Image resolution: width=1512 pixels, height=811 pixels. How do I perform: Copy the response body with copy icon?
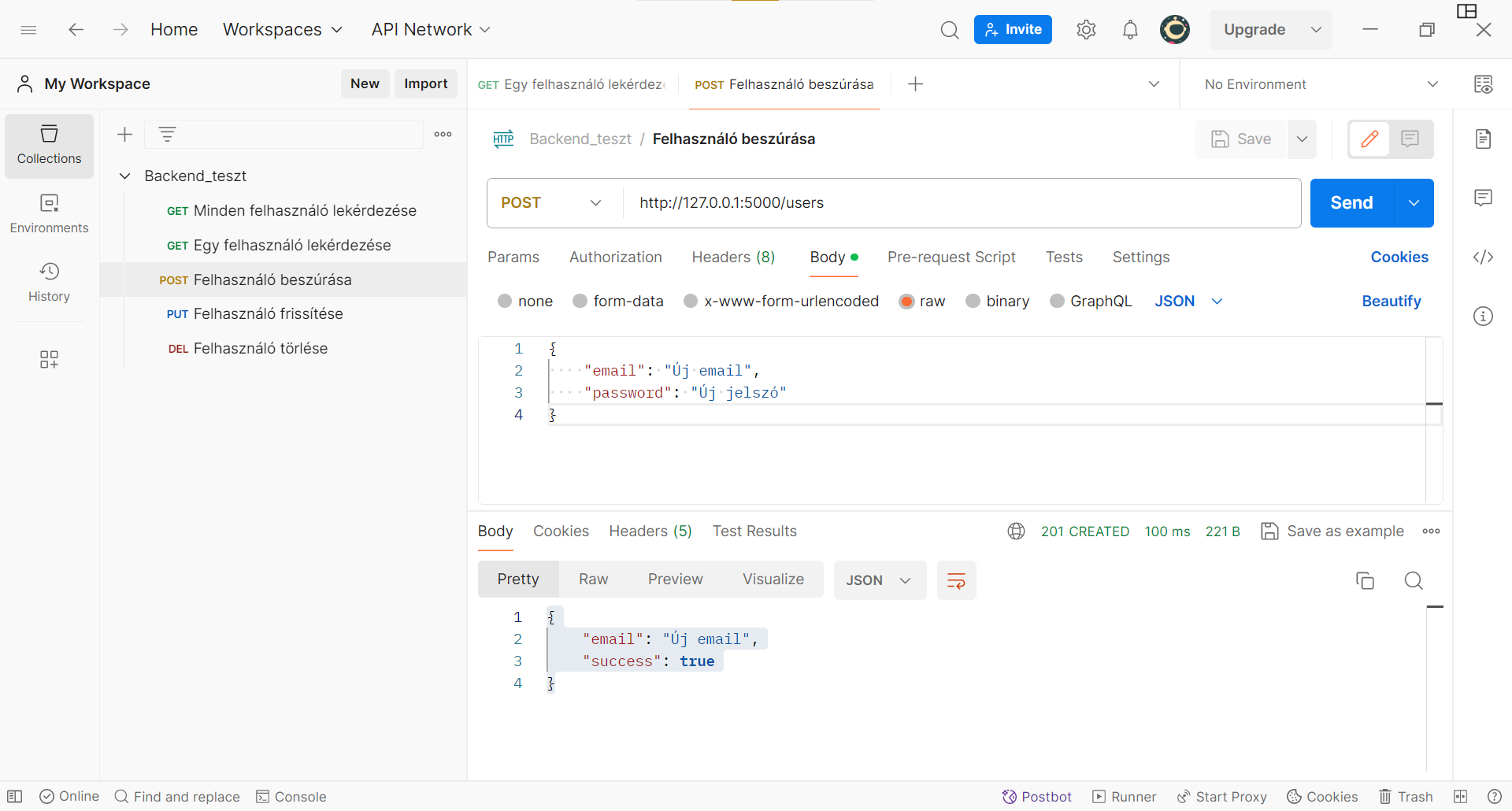1365,581
